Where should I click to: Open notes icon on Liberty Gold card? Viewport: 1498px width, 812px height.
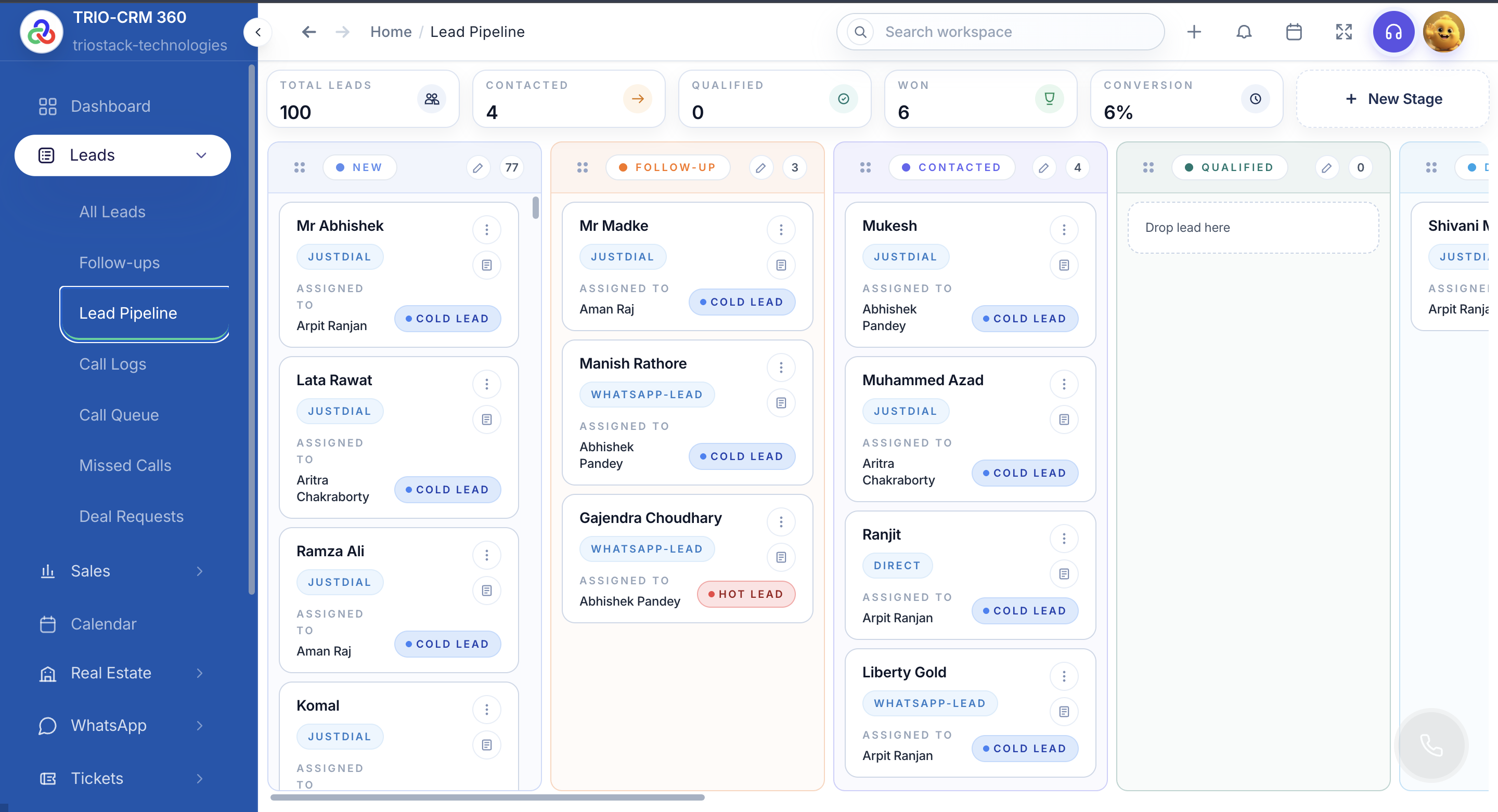1064,712
